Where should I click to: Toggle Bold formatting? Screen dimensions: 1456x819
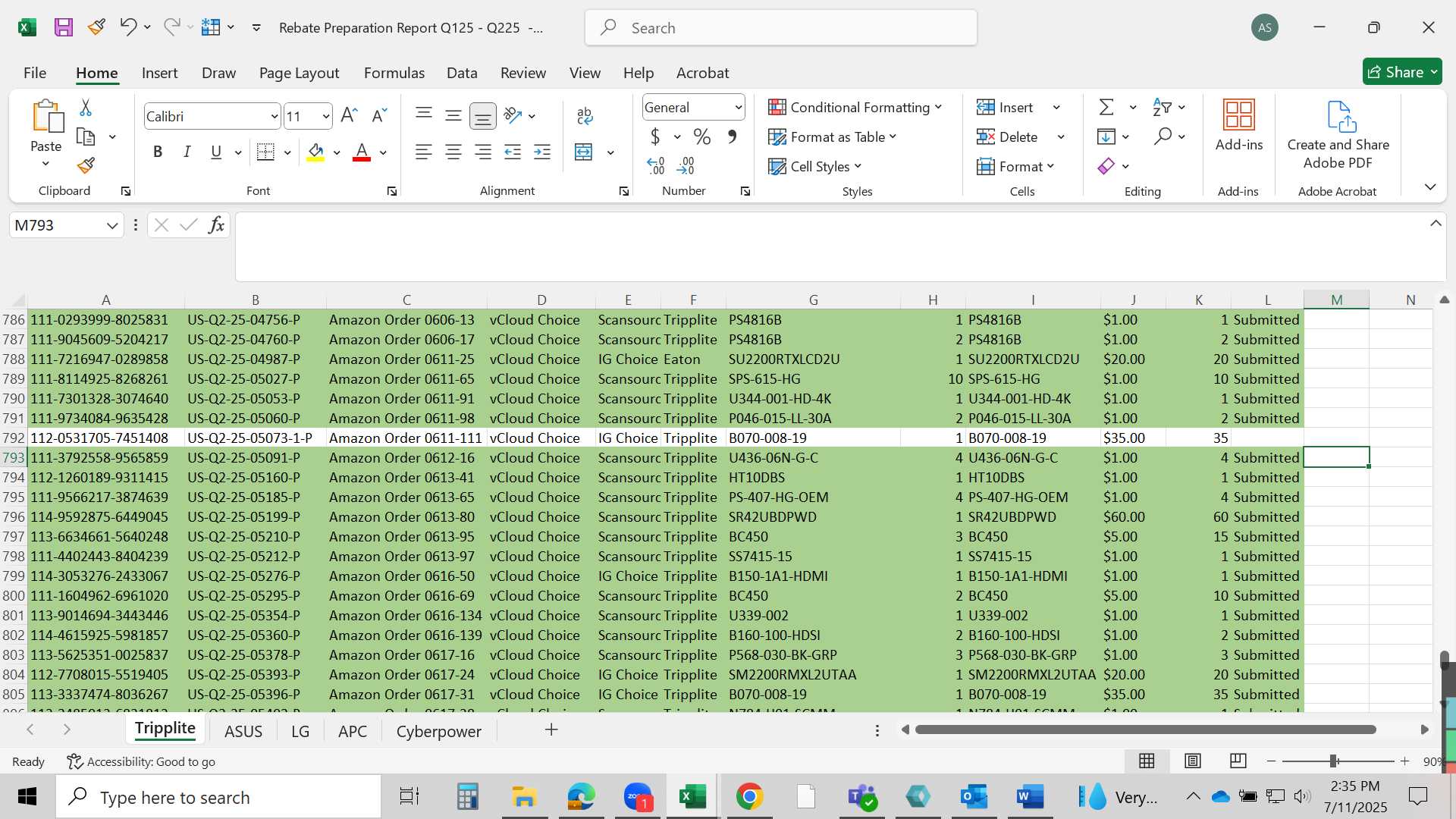(158, 152)
